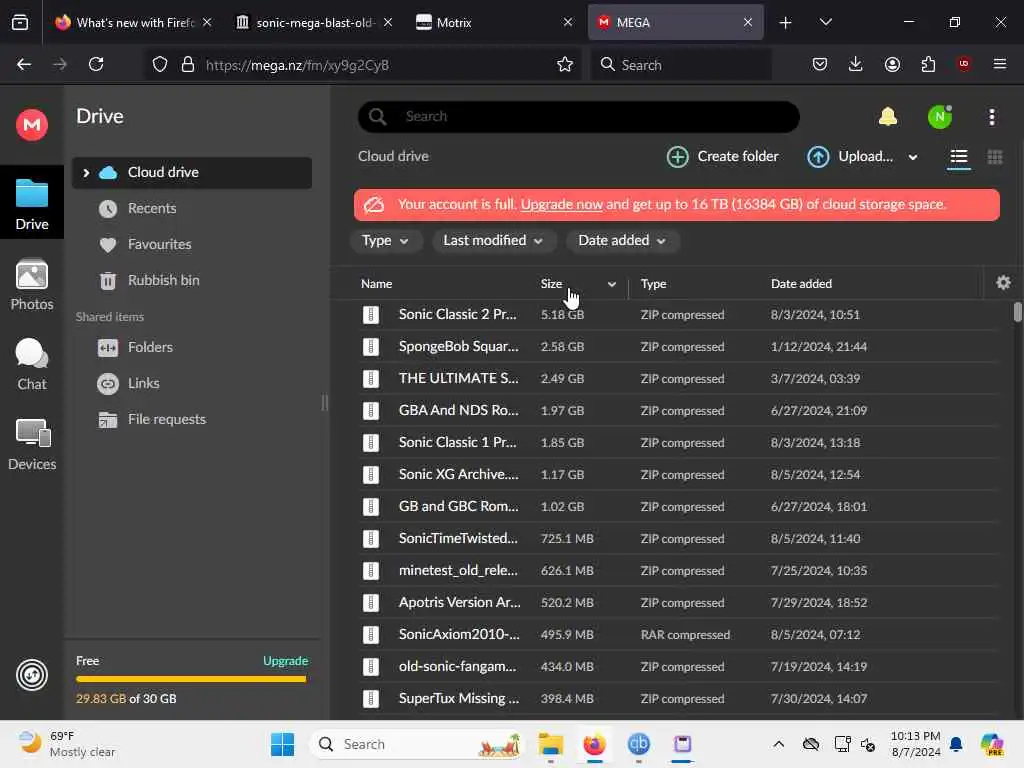This screenshot has width=1024, height=768.
Task: Focus the Firefox search box
Action: 680,64
